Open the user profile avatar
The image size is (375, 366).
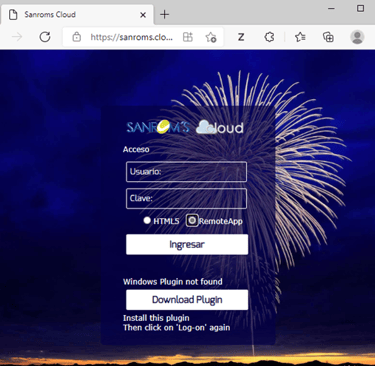tap(357, 37)
